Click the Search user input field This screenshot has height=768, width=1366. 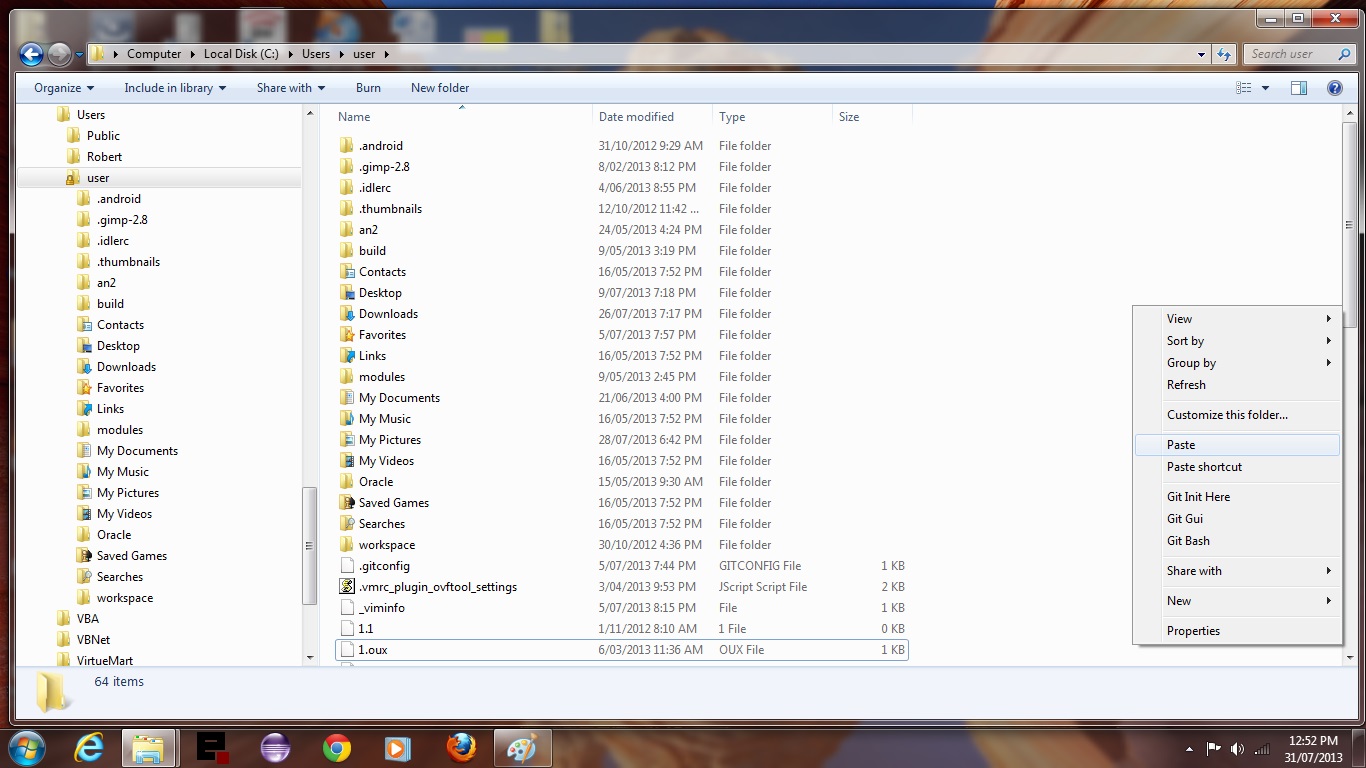(1290, 54)
